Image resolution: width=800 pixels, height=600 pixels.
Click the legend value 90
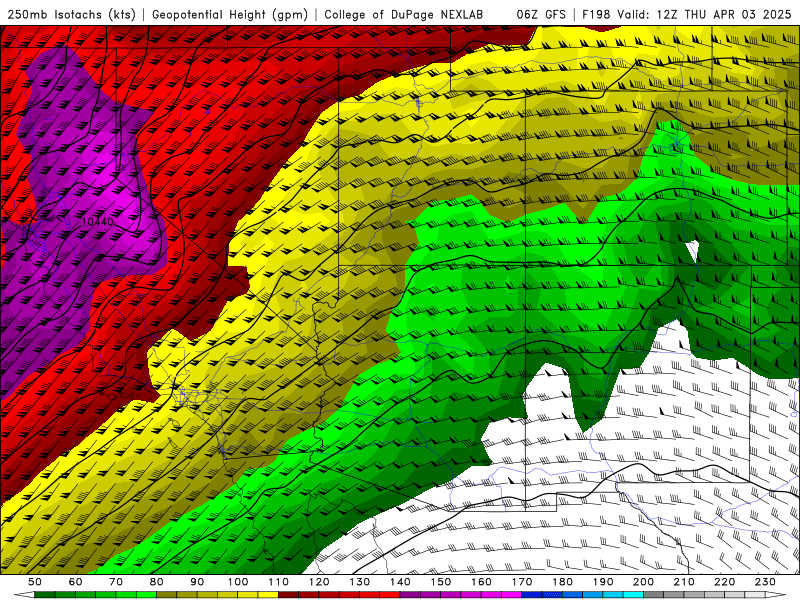(x=197, y=582)
